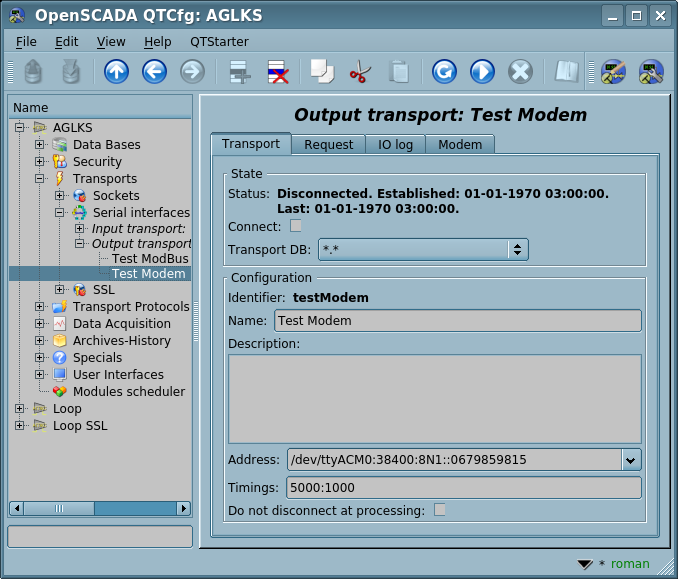678x579 pixels.
Task: Click the first QTStarter module icon
Action: [x=613, y=71]
